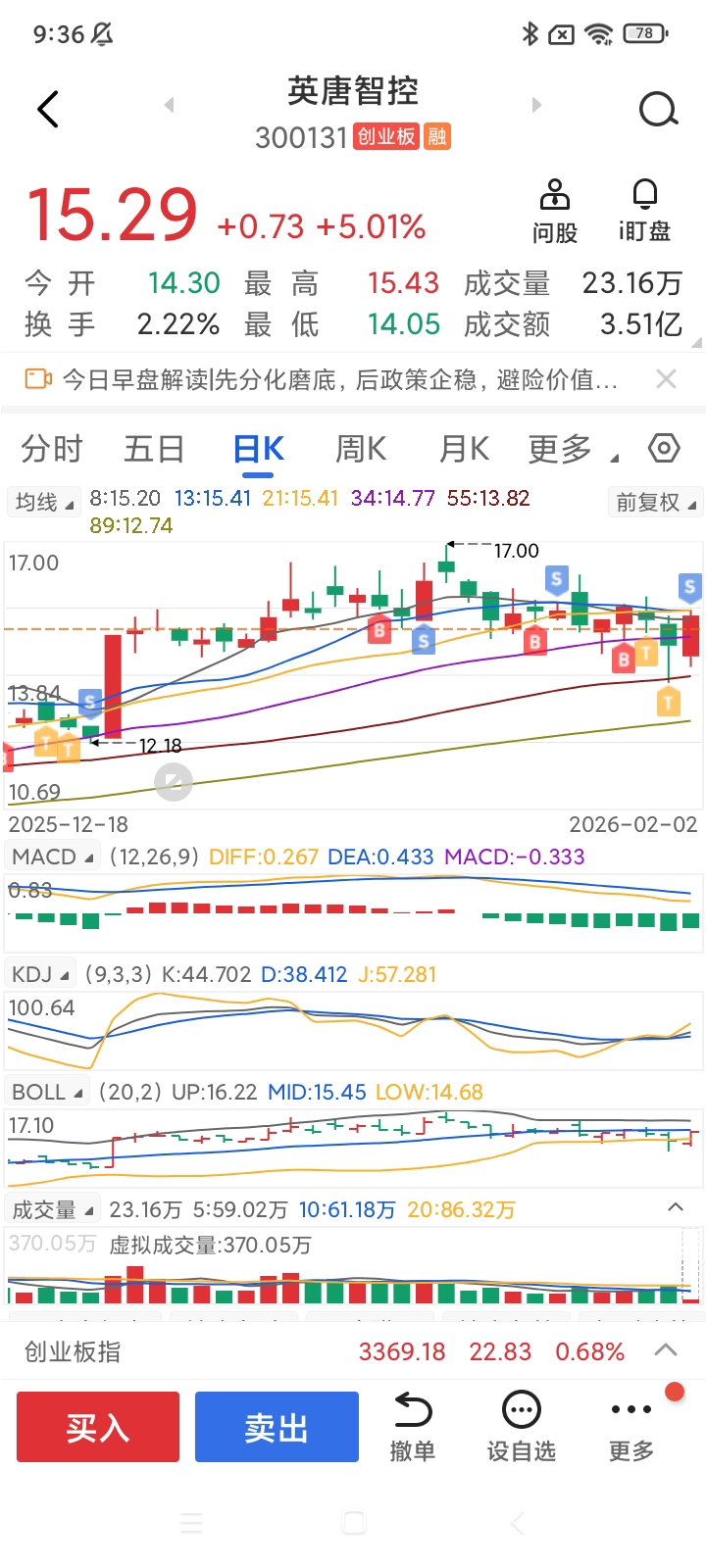Tap the 最低 14.05 value

pyautogui.click(x=403, y=323)
